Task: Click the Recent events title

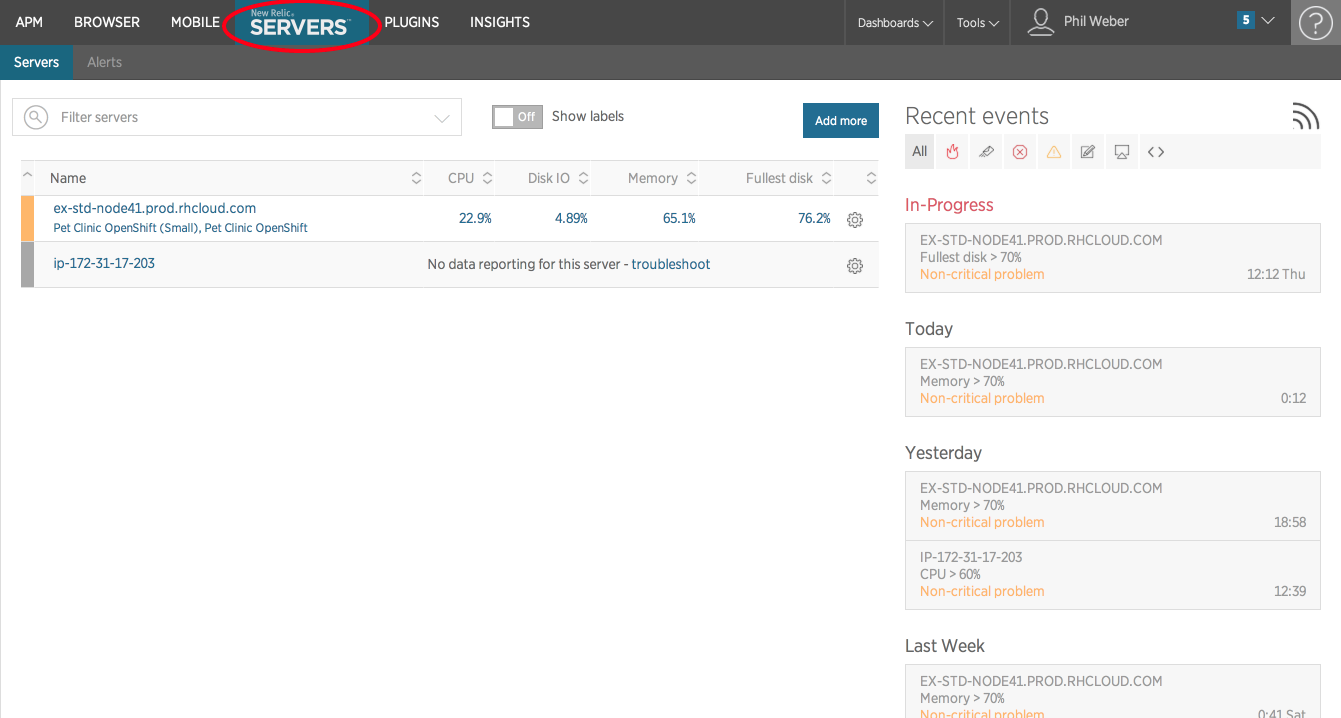Action: point(977,116)
